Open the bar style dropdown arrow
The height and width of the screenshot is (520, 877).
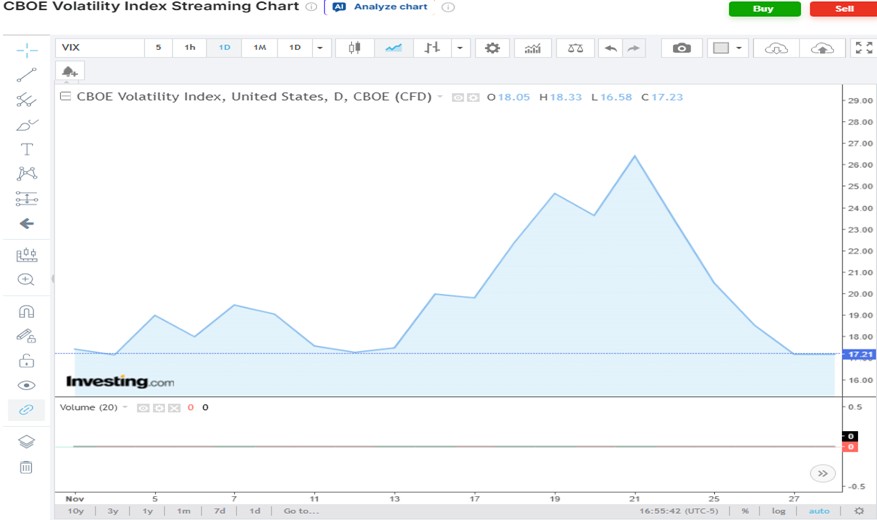point(460,48)
